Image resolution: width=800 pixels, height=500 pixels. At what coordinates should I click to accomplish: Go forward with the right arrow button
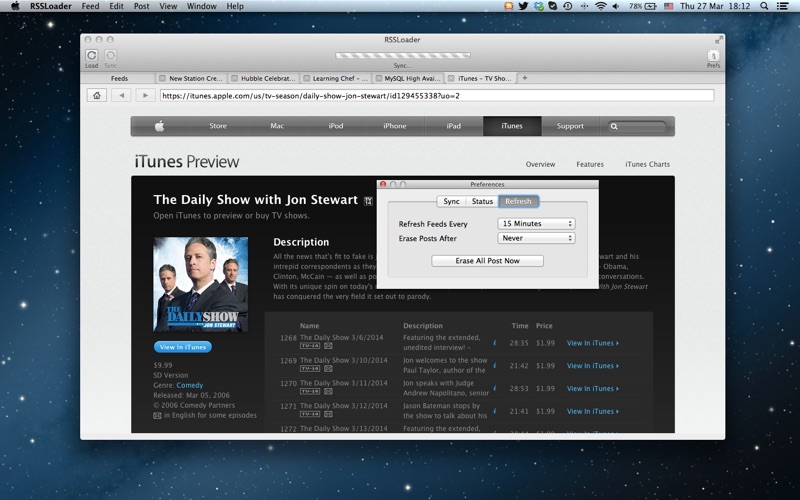pyautogui.click(x=145, y=96)
